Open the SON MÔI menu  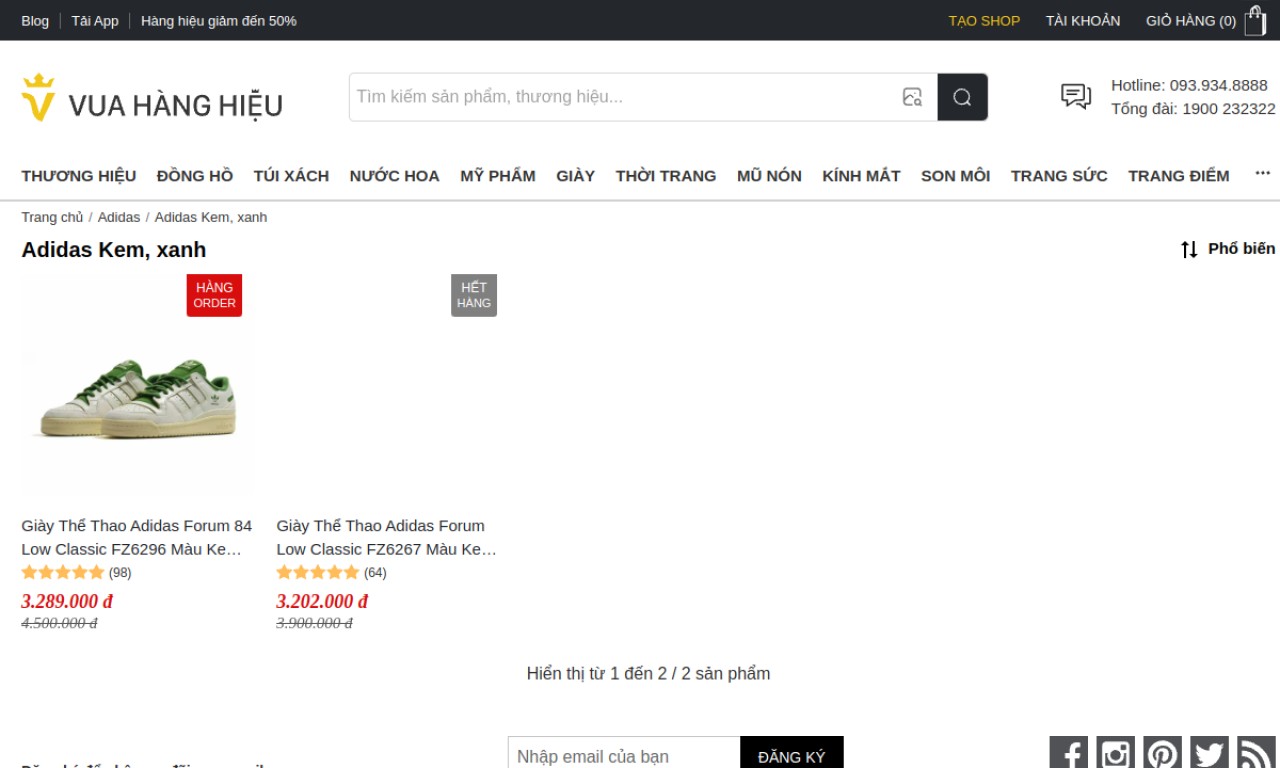coord(956,176)
